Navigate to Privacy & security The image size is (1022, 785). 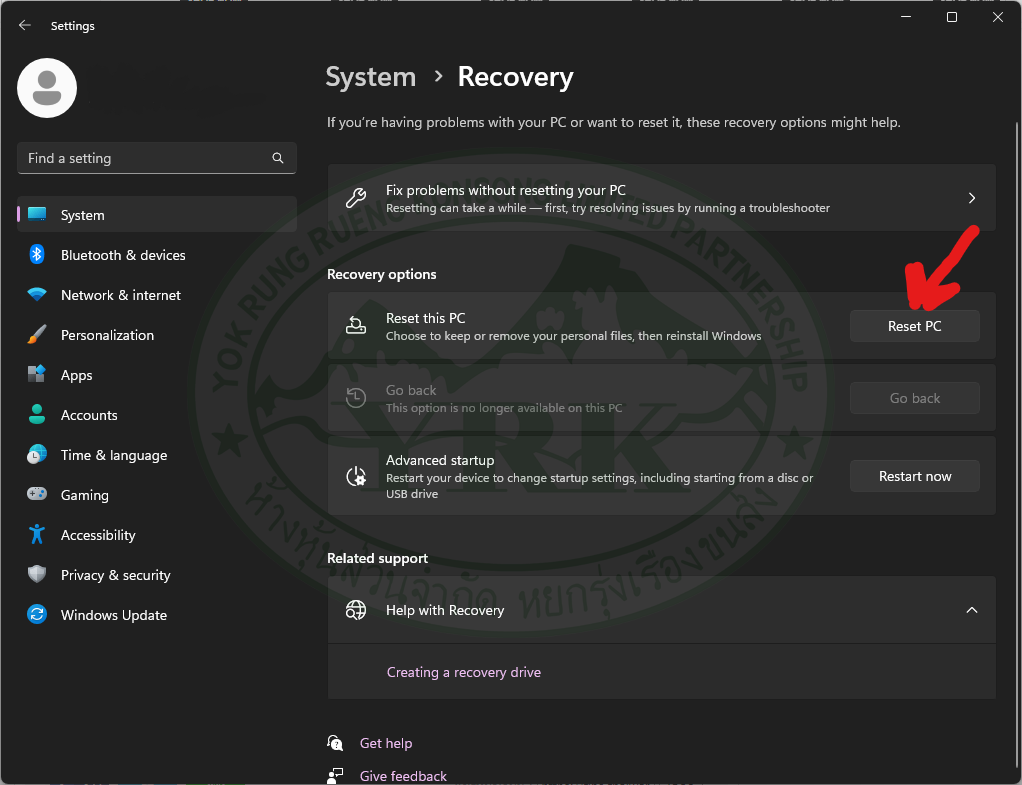click(156, 575)
